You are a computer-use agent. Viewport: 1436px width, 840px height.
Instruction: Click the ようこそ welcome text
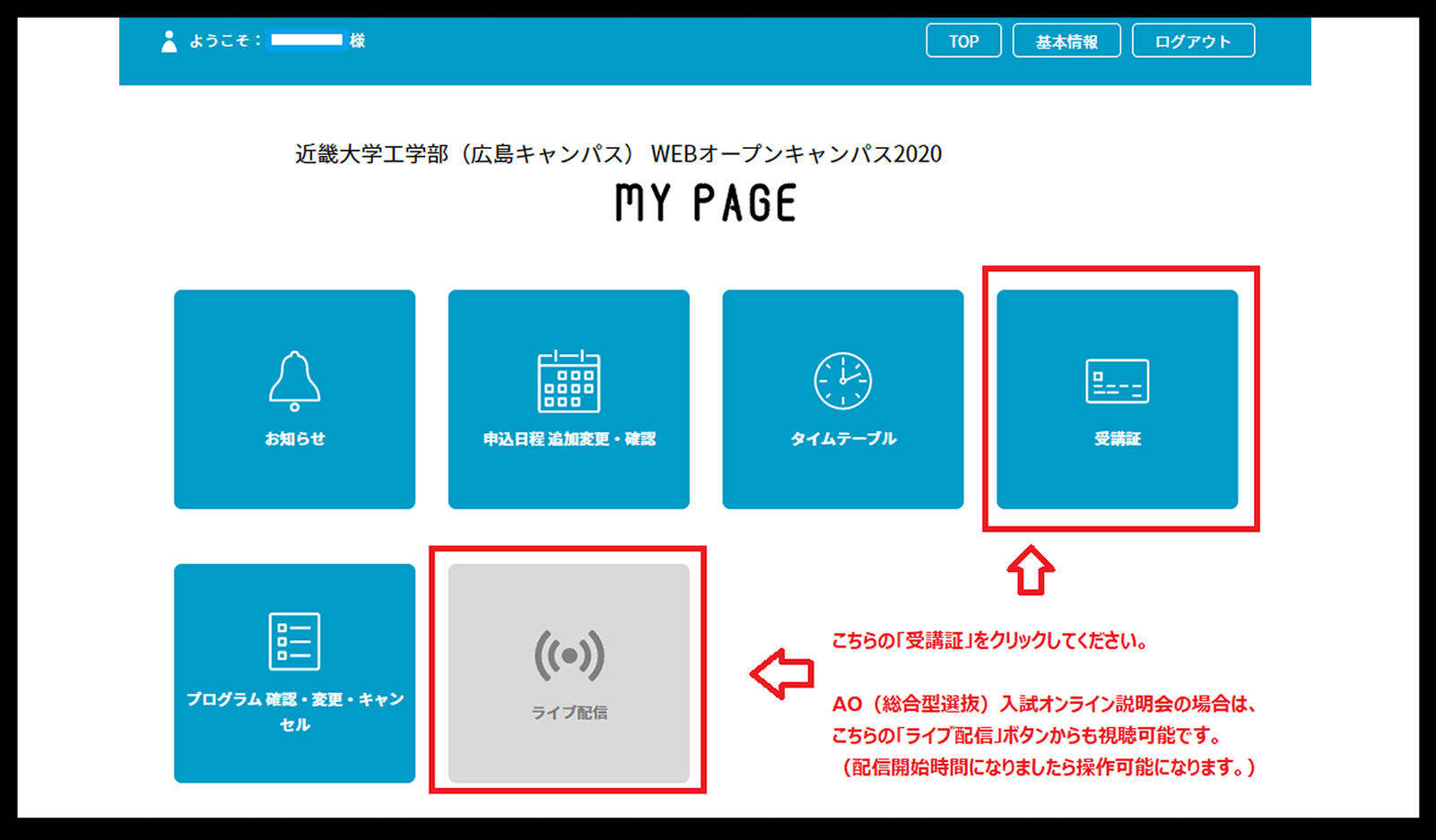pyautogui.click(x=224, y=40)
